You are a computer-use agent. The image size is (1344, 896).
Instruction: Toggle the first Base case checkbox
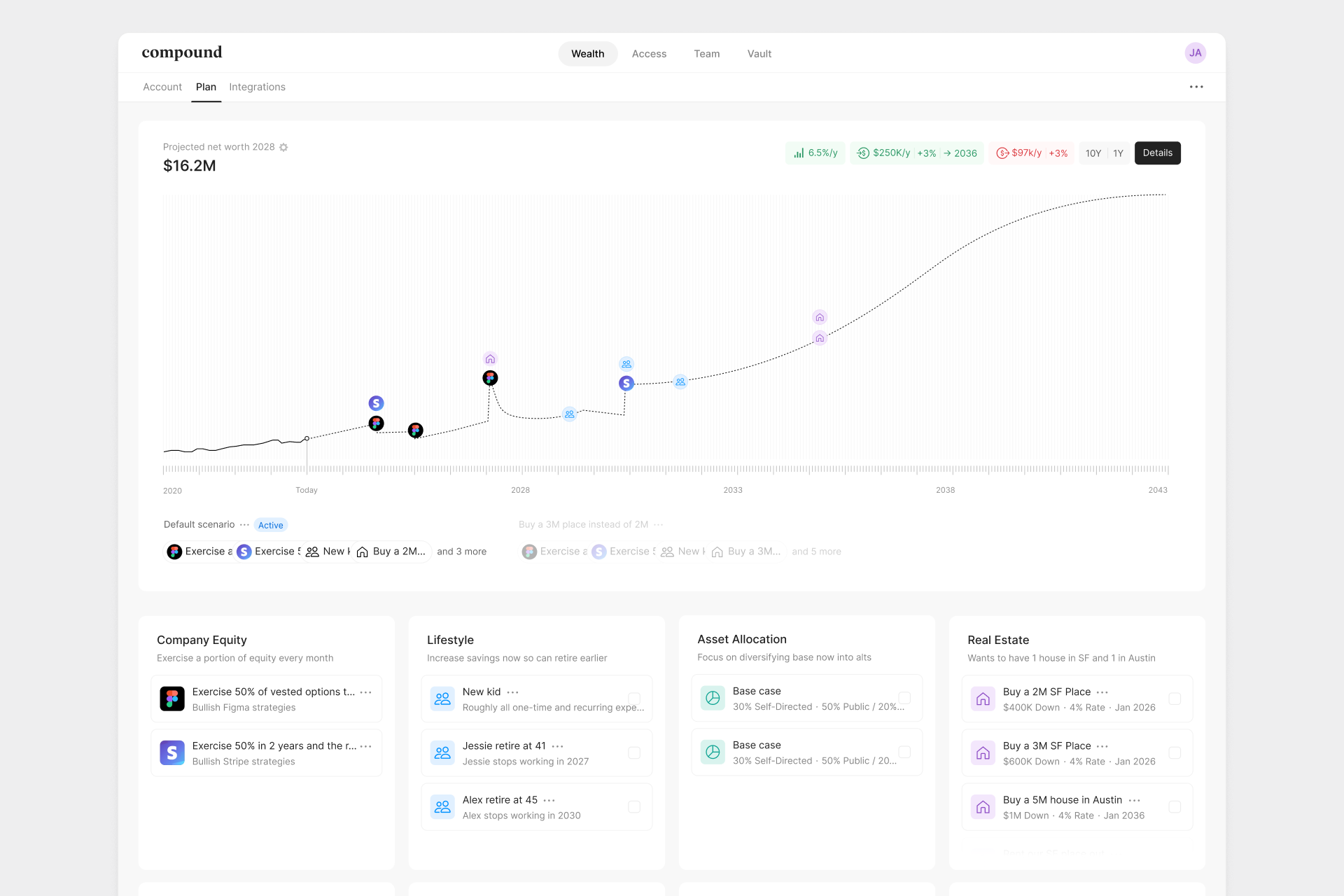point(904,698)
